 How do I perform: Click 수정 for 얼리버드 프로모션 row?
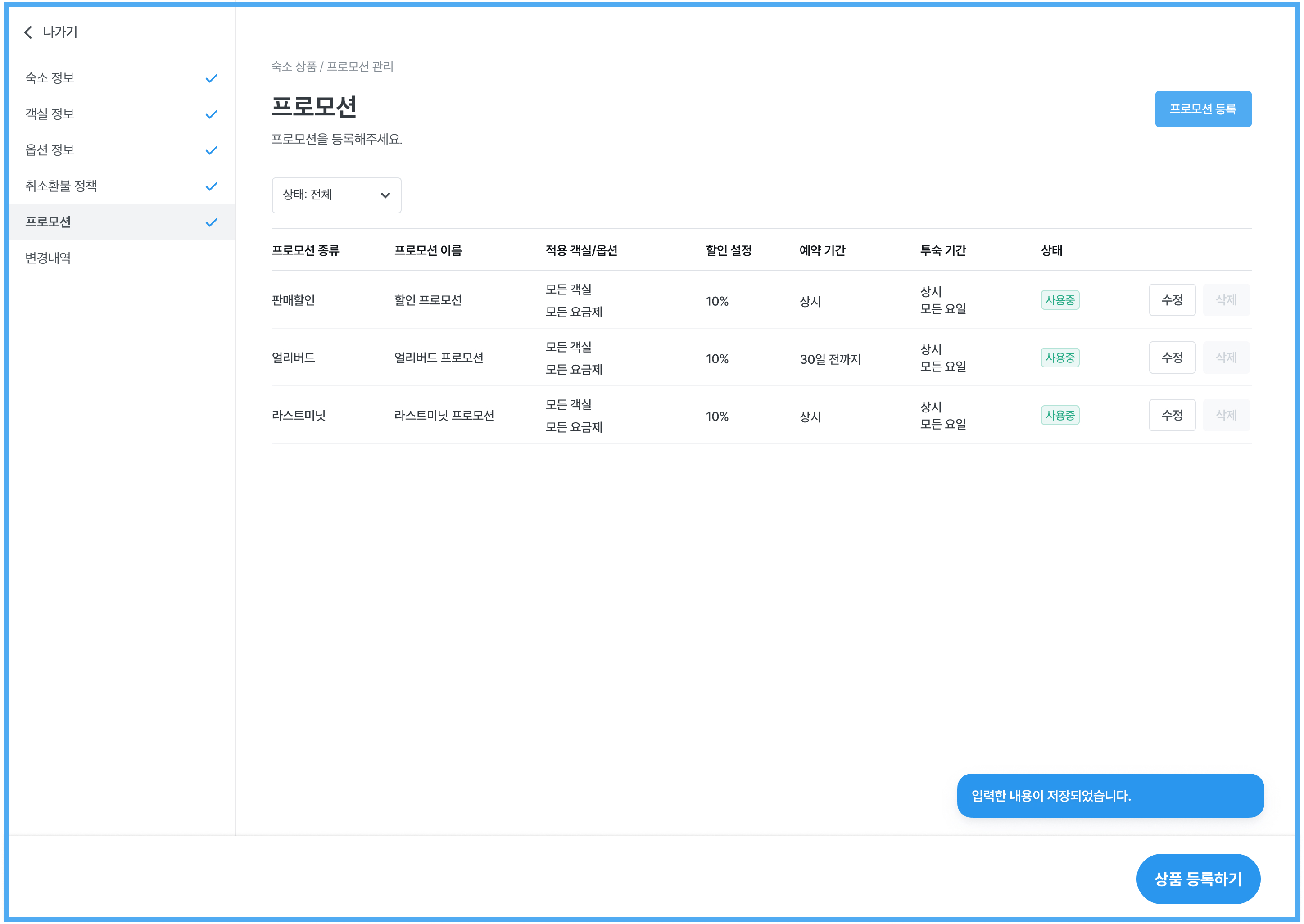(x=1172, y=358)
